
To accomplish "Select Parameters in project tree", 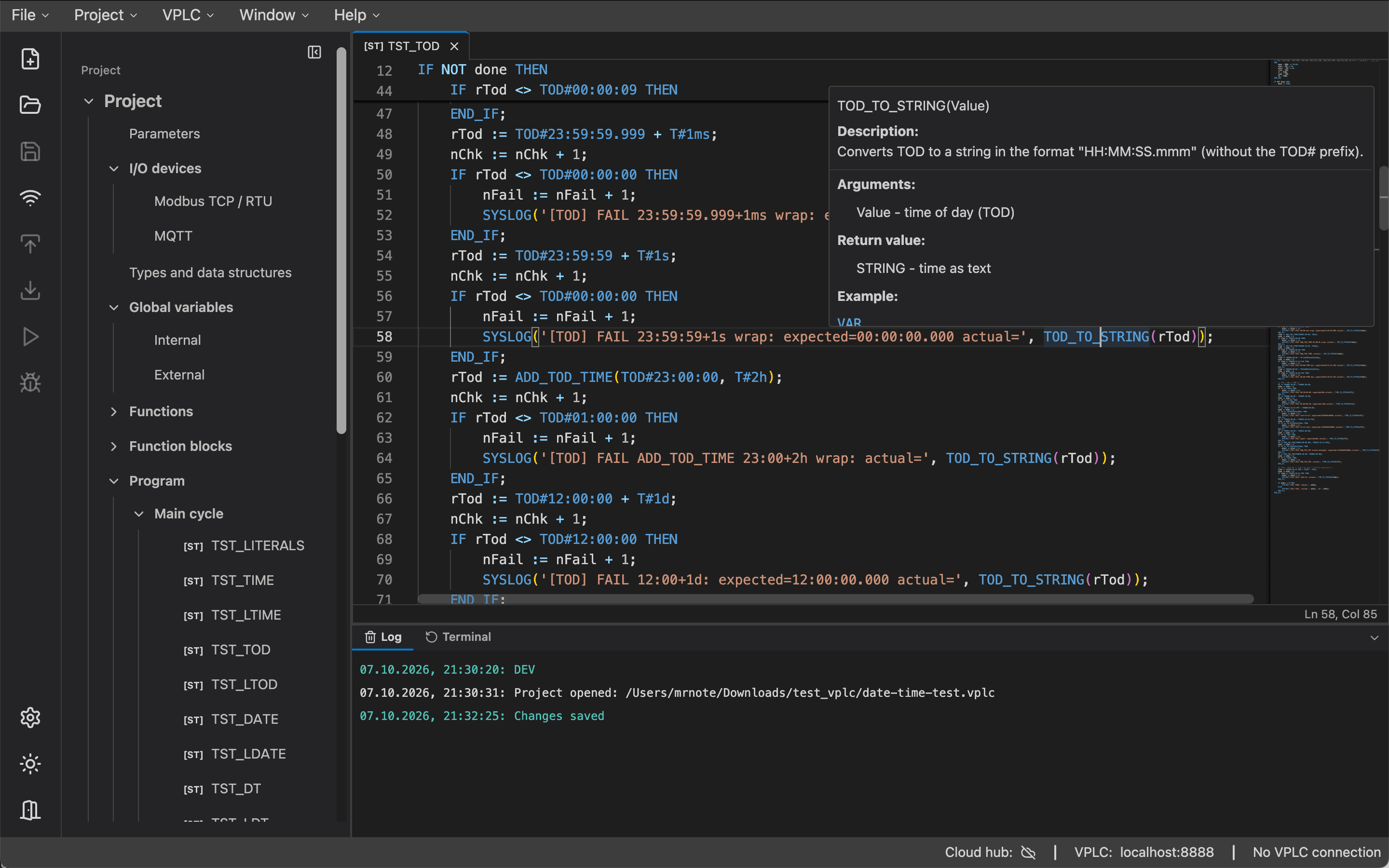I will pos(164,134).
